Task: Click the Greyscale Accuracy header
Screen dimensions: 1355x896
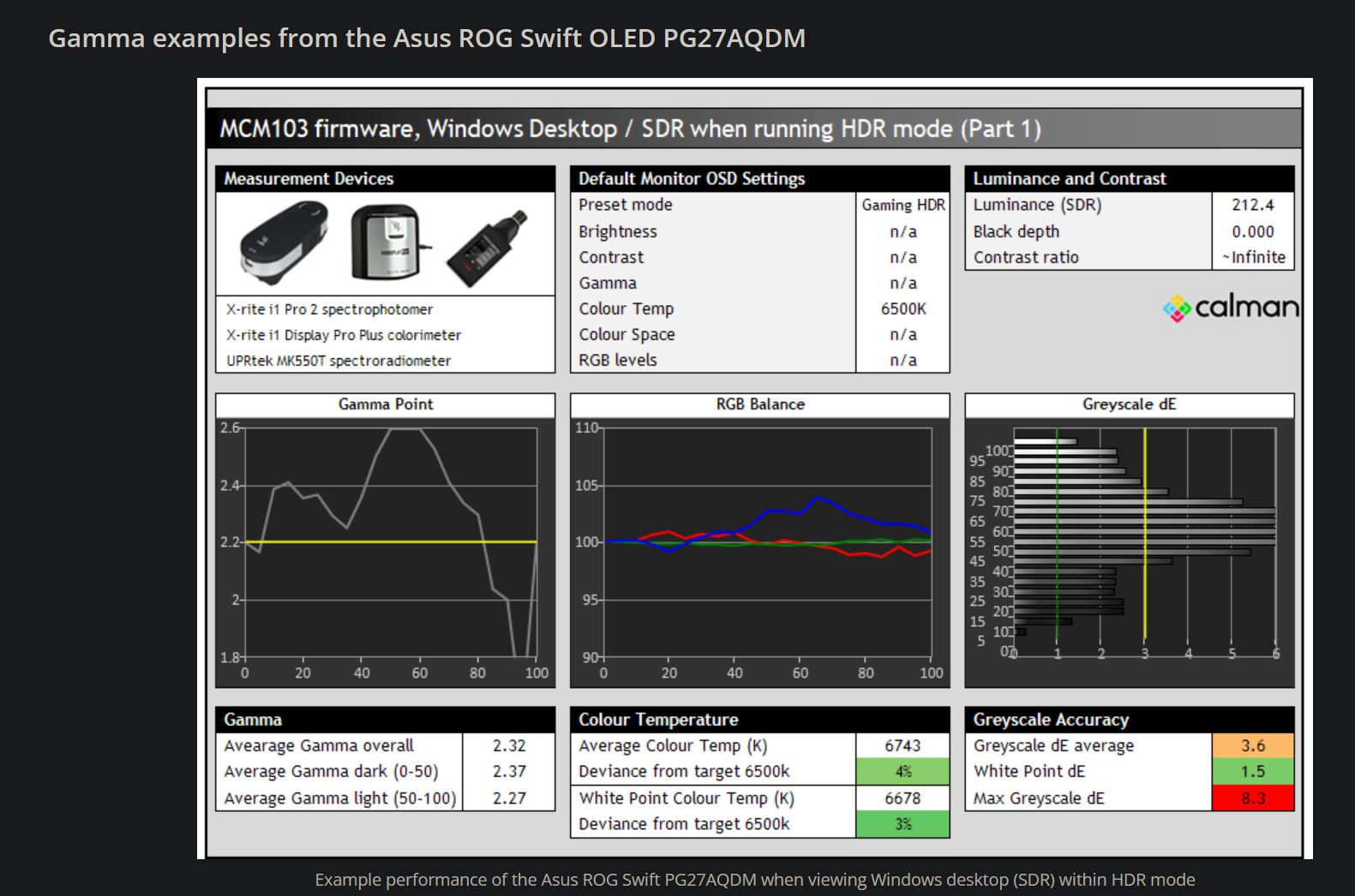Action: pyautogui.click(x=1130, y=720)
